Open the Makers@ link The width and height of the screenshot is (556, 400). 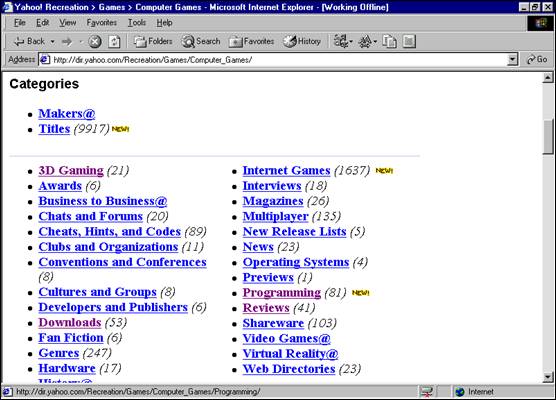point(67,113)
